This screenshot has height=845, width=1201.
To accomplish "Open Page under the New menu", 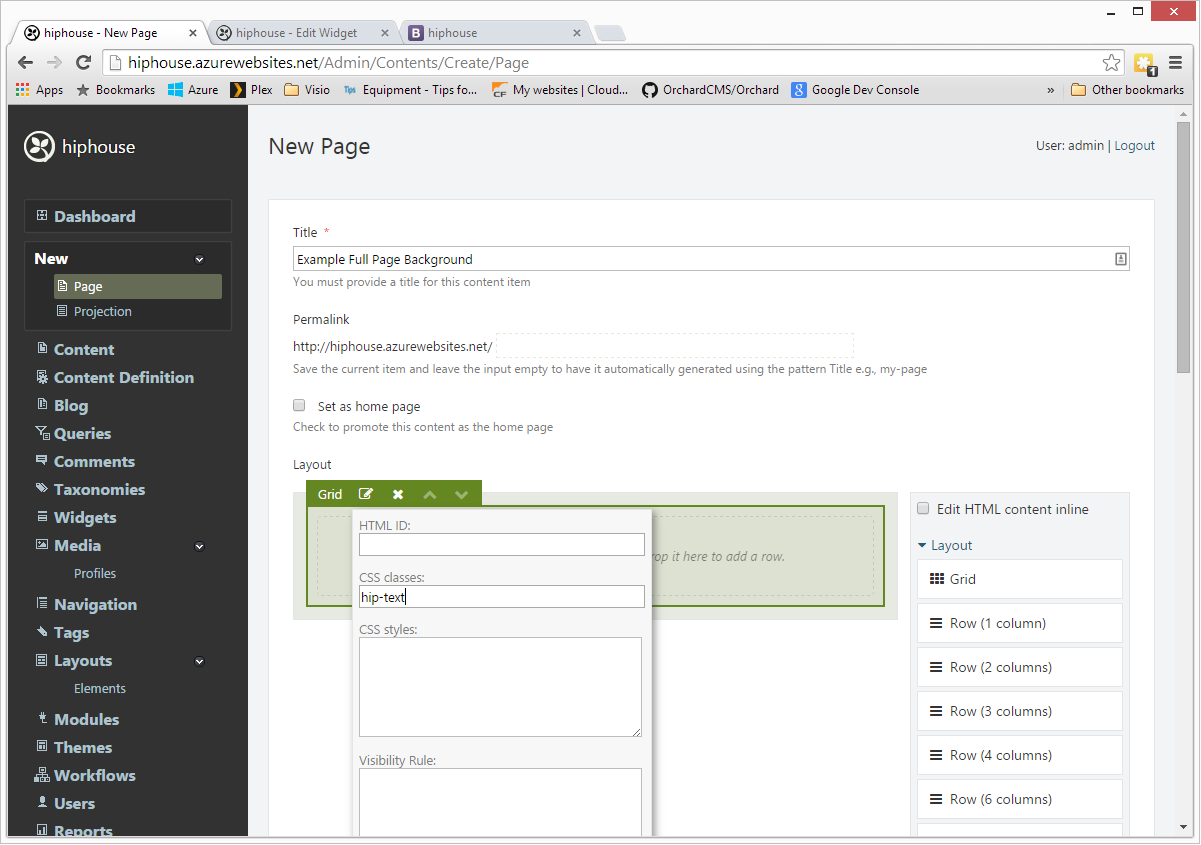I will tap(138, 286).
